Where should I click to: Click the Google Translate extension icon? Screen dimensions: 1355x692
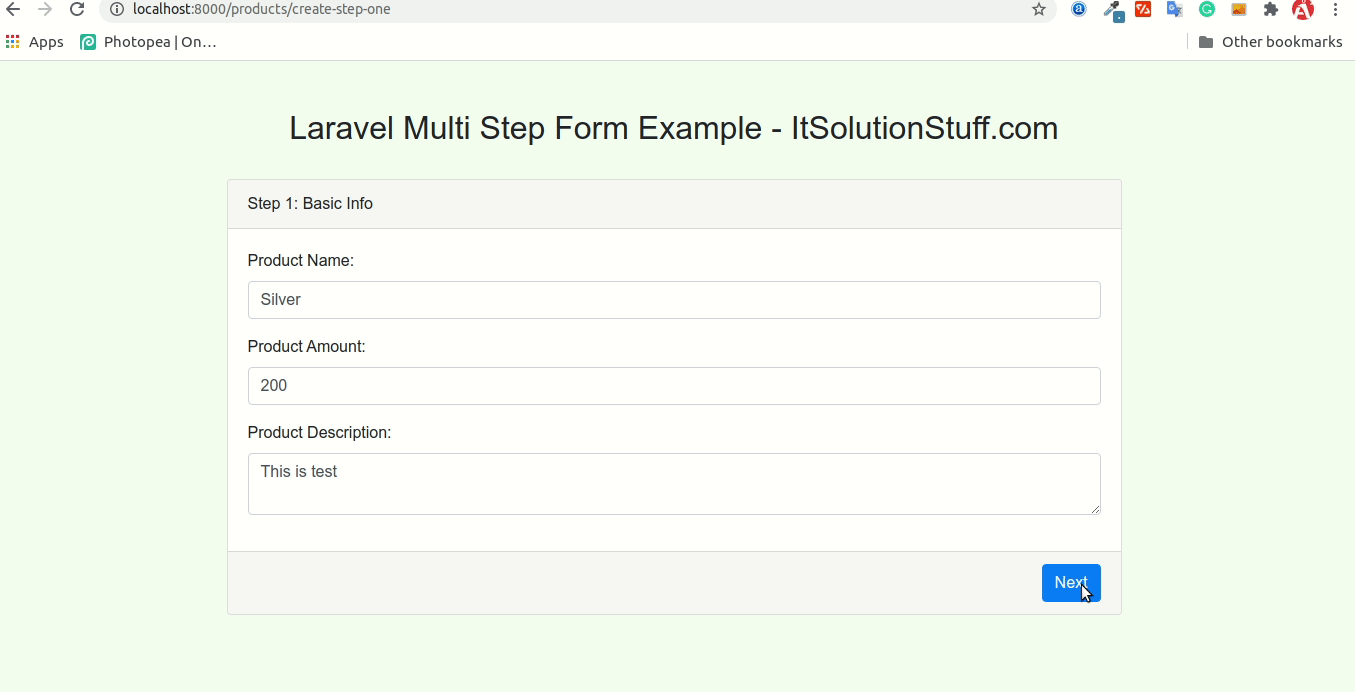(x=1174, y=10)
